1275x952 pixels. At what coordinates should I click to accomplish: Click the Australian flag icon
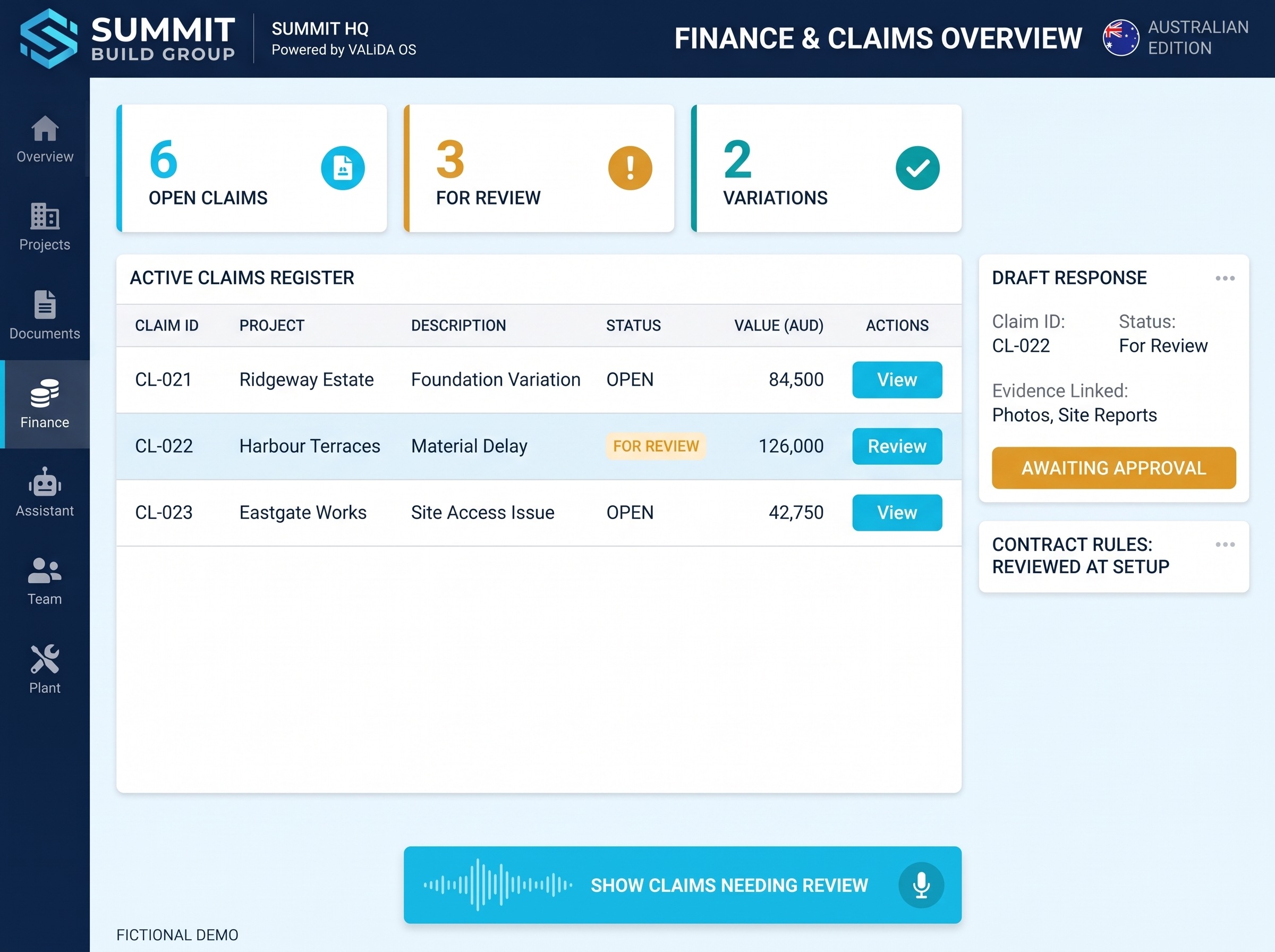pyautogui.click(x=1120, y=38)
